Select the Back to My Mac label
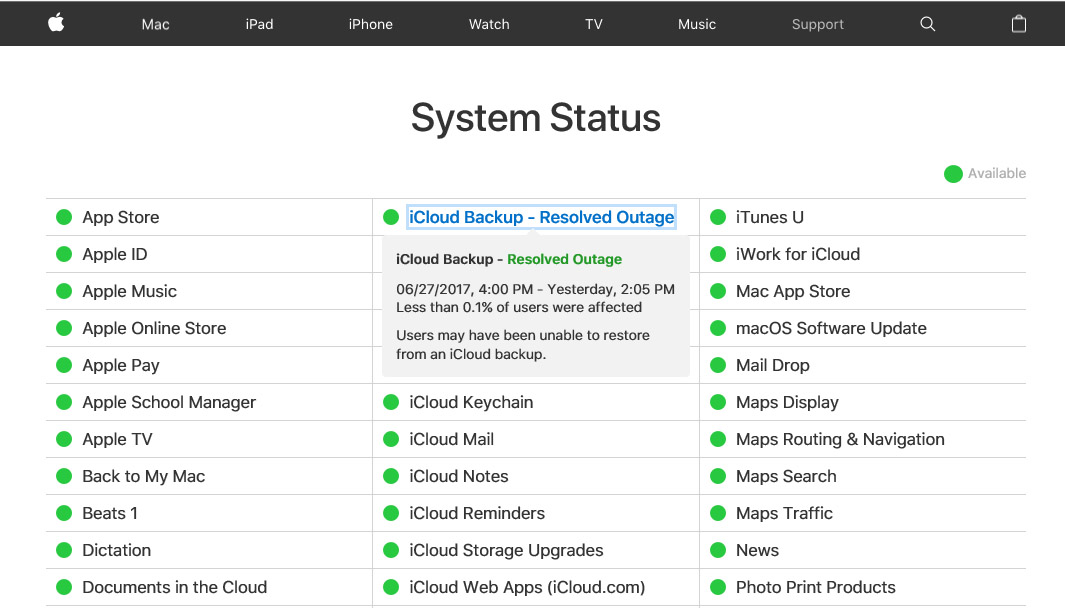The height and width of the screenshot is (608, 1065). 143,476
